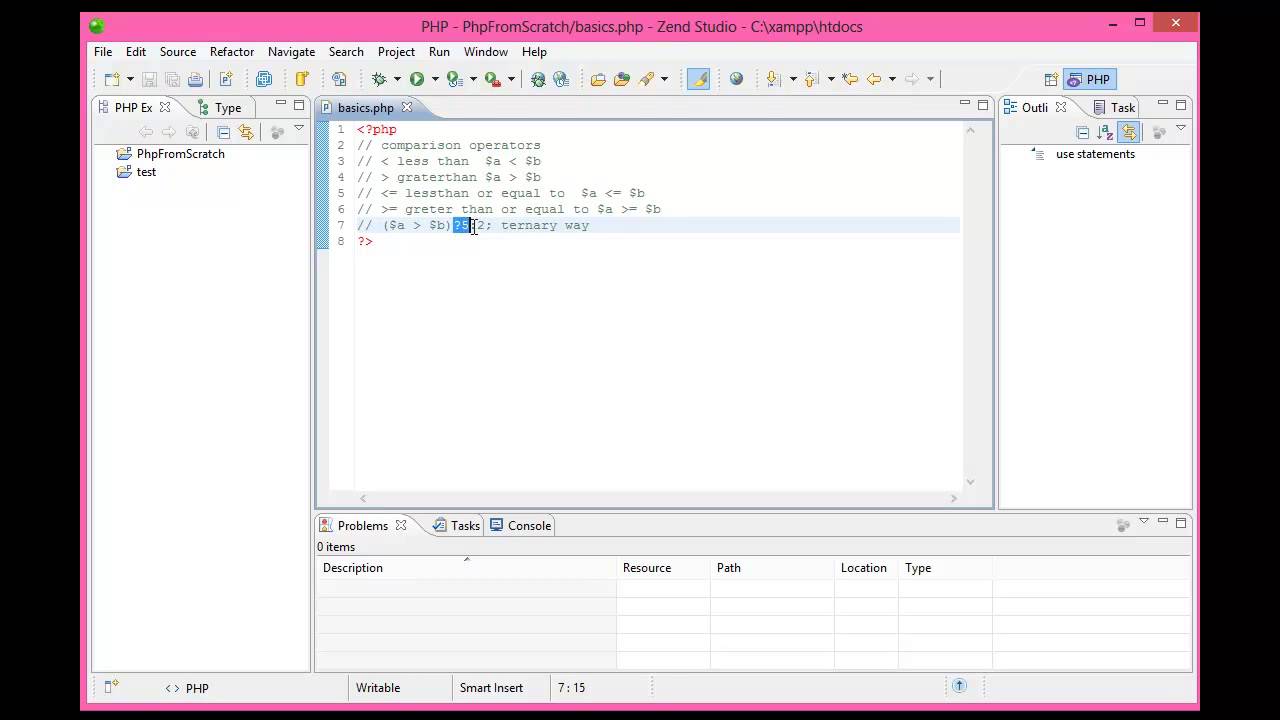Click the New file toolbar icon
The height and width of the screenshot is (720, 1280).
click(112, 79)
